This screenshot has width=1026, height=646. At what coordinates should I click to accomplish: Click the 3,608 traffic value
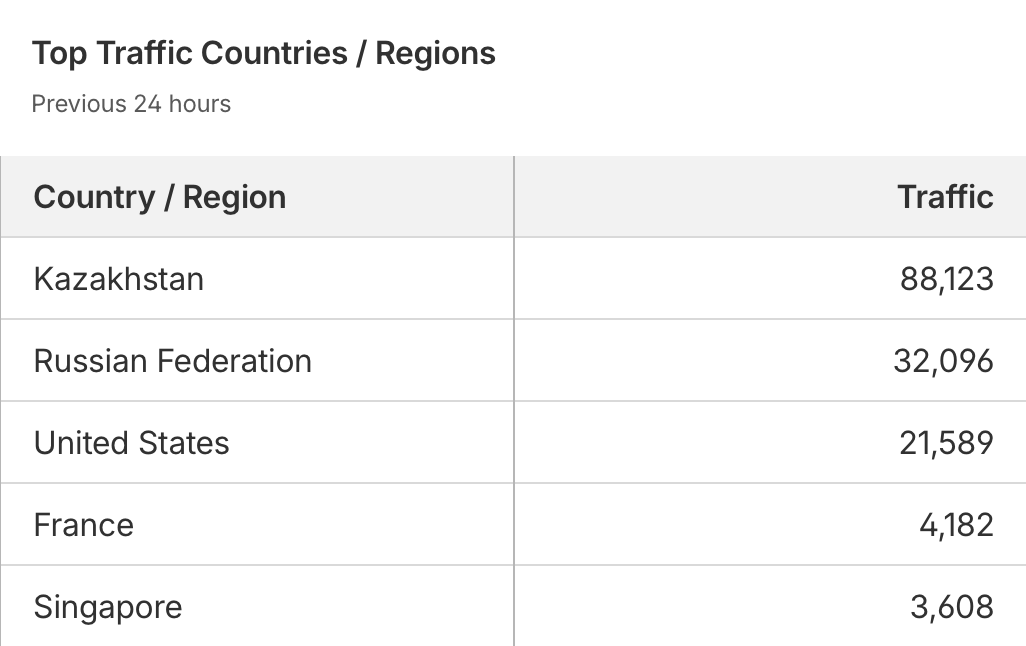coord(952,607)
